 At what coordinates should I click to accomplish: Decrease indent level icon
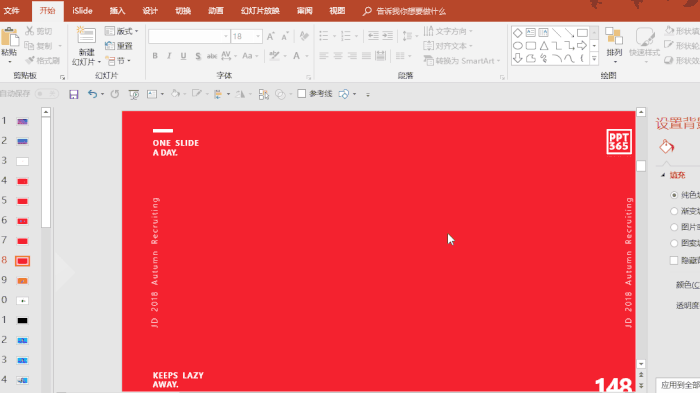pyautogui.click(x=373, y=36)
